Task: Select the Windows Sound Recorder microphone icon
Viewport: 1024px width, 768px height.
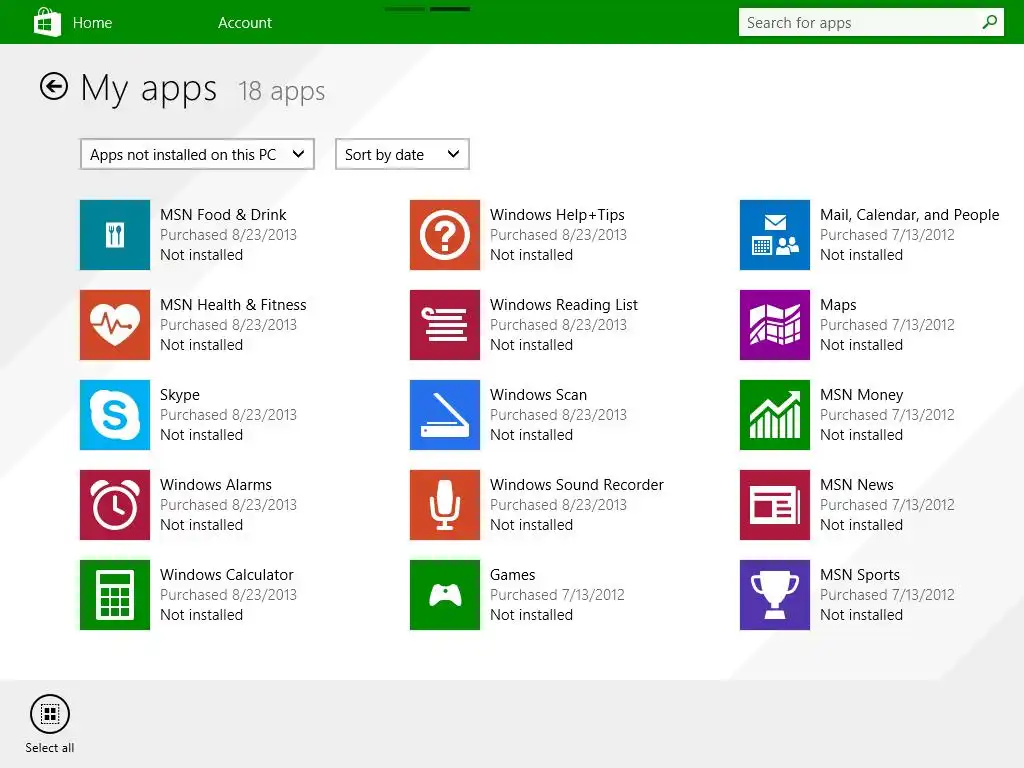Action: 445,505
